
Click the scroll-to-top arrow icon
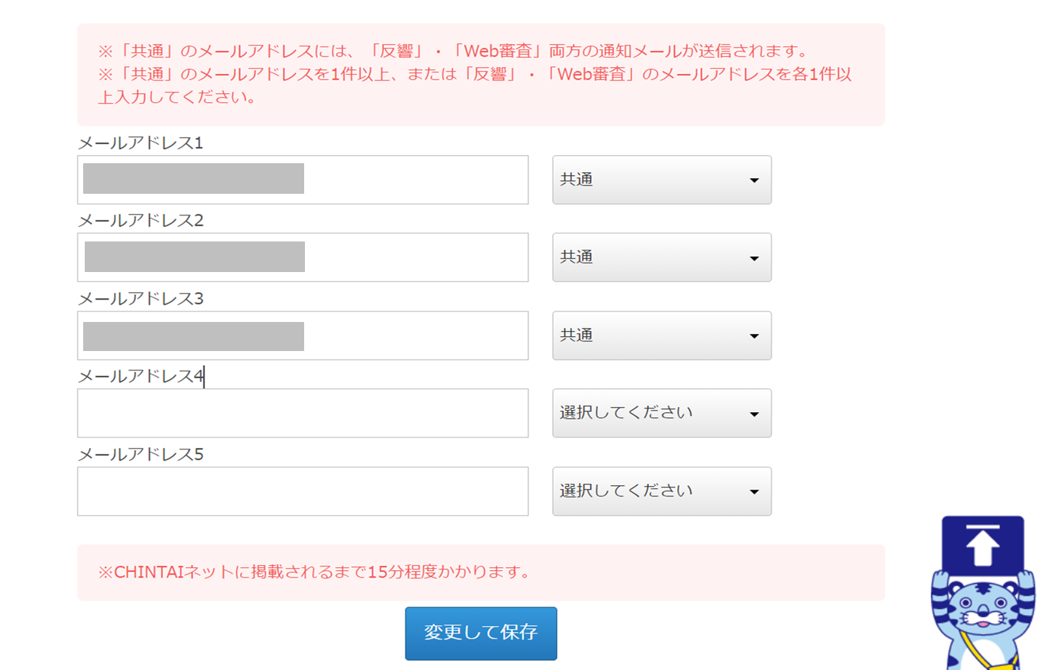click(982, 546)
